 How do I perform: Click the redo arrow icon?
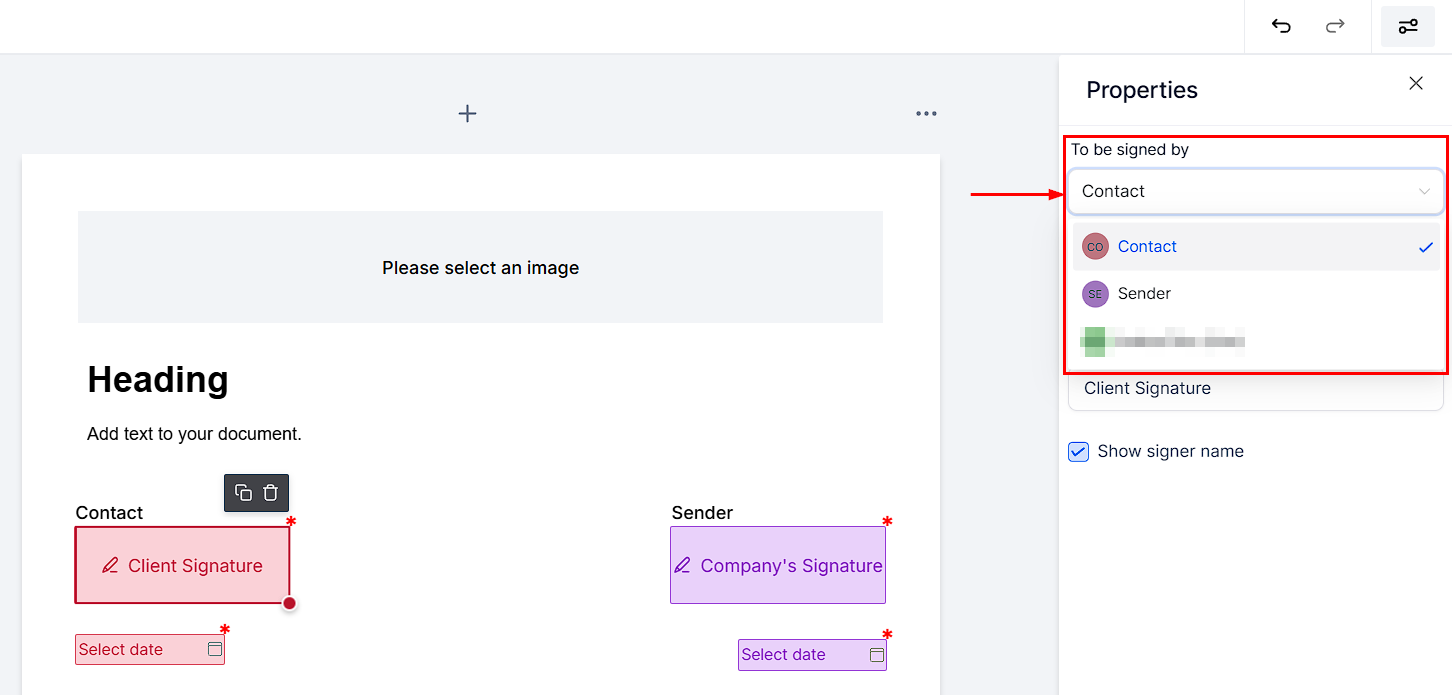[1335, 26]
